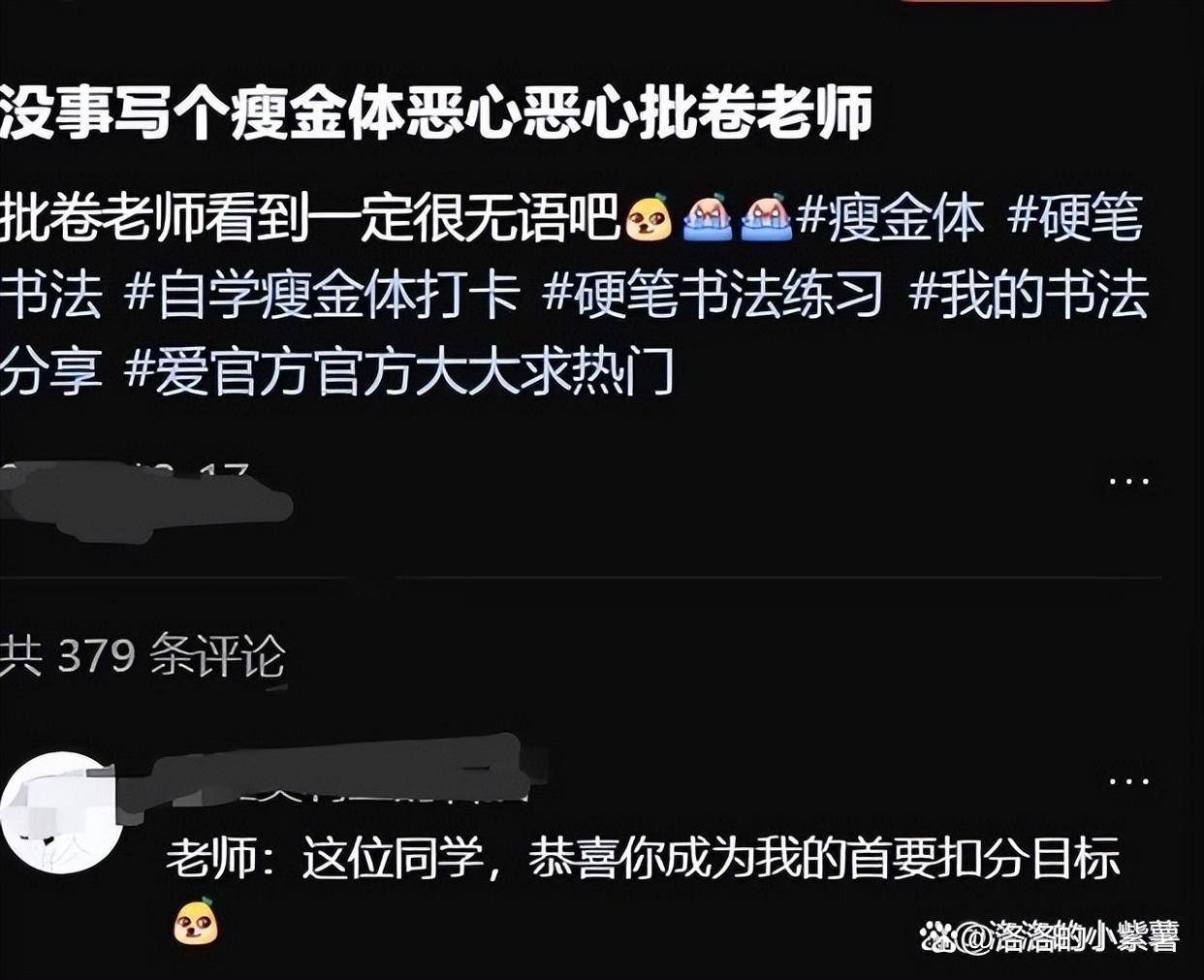Image resolution: width=1204 pixels, height=980 pixels.
Task: Open the #瘦金体 hashtag
Action: [892, 218]
